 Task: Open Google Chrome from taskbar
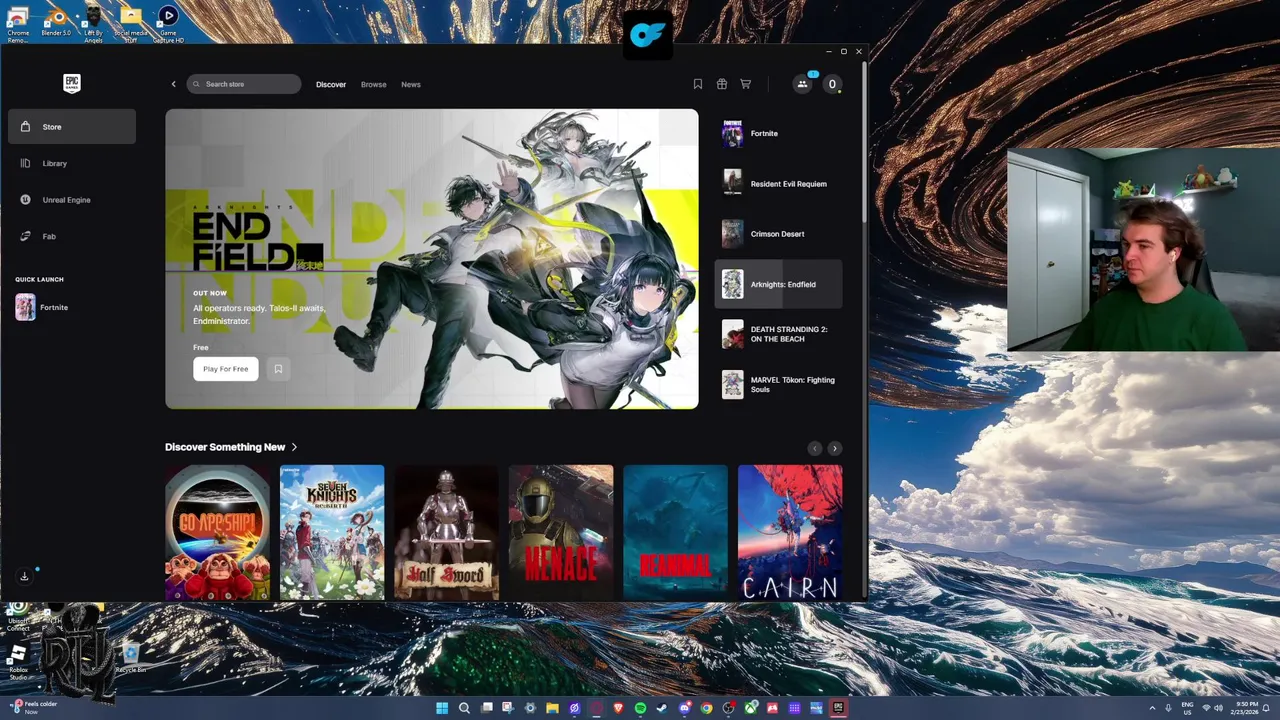706,708
